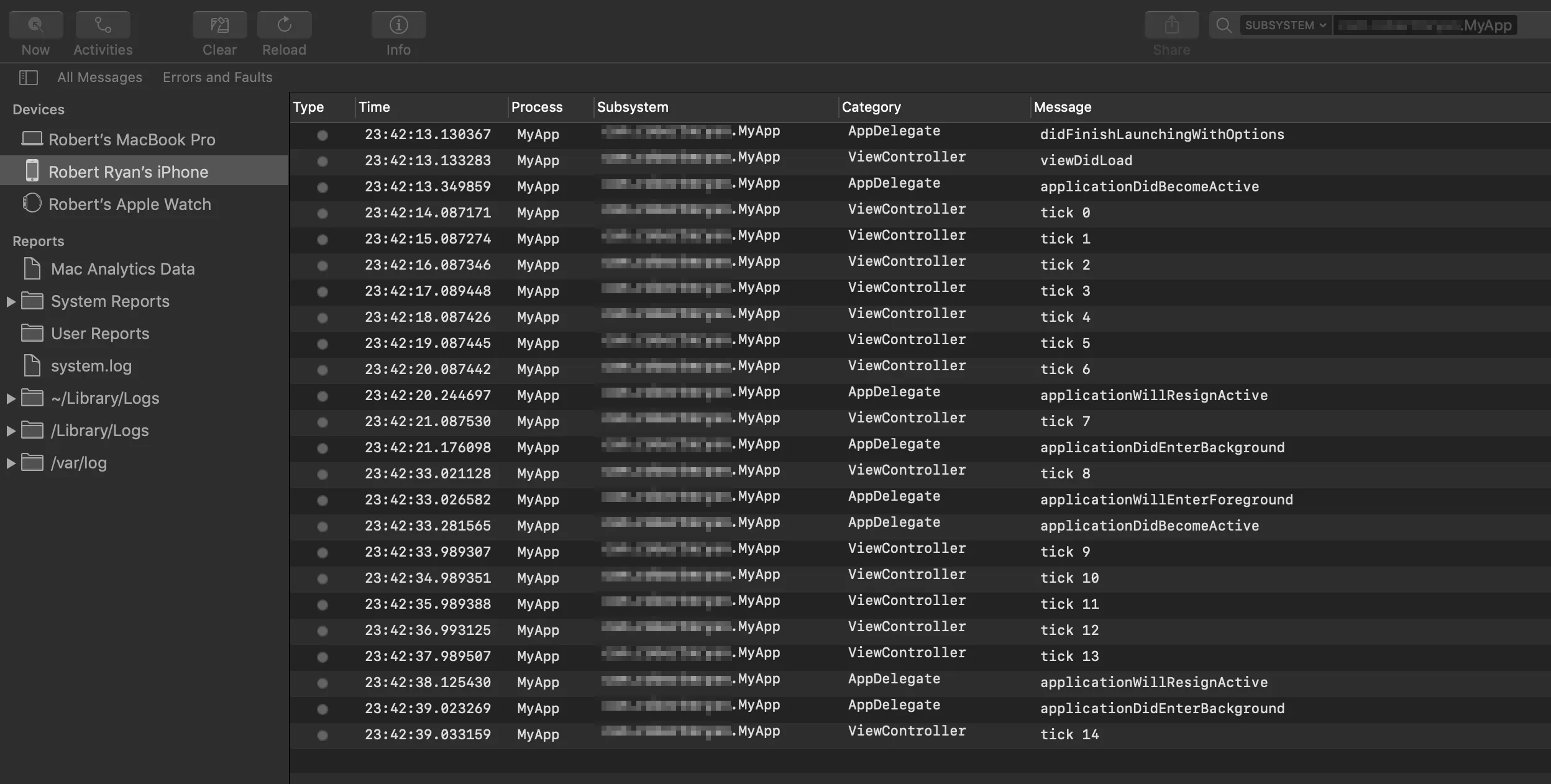Clear the log with Clear icon
Viewport: 1551px width, 784px height.
[219, 25]
